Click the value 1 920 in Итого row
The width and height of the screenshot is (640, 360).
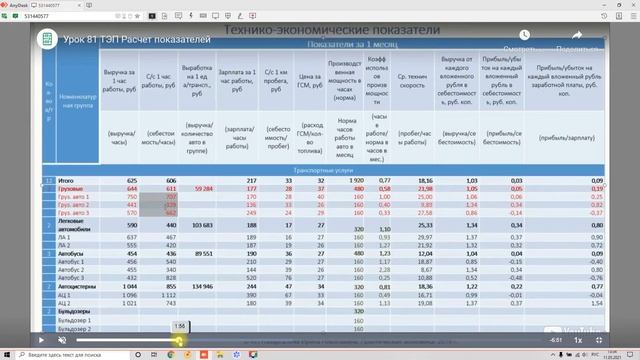point(356,180)
